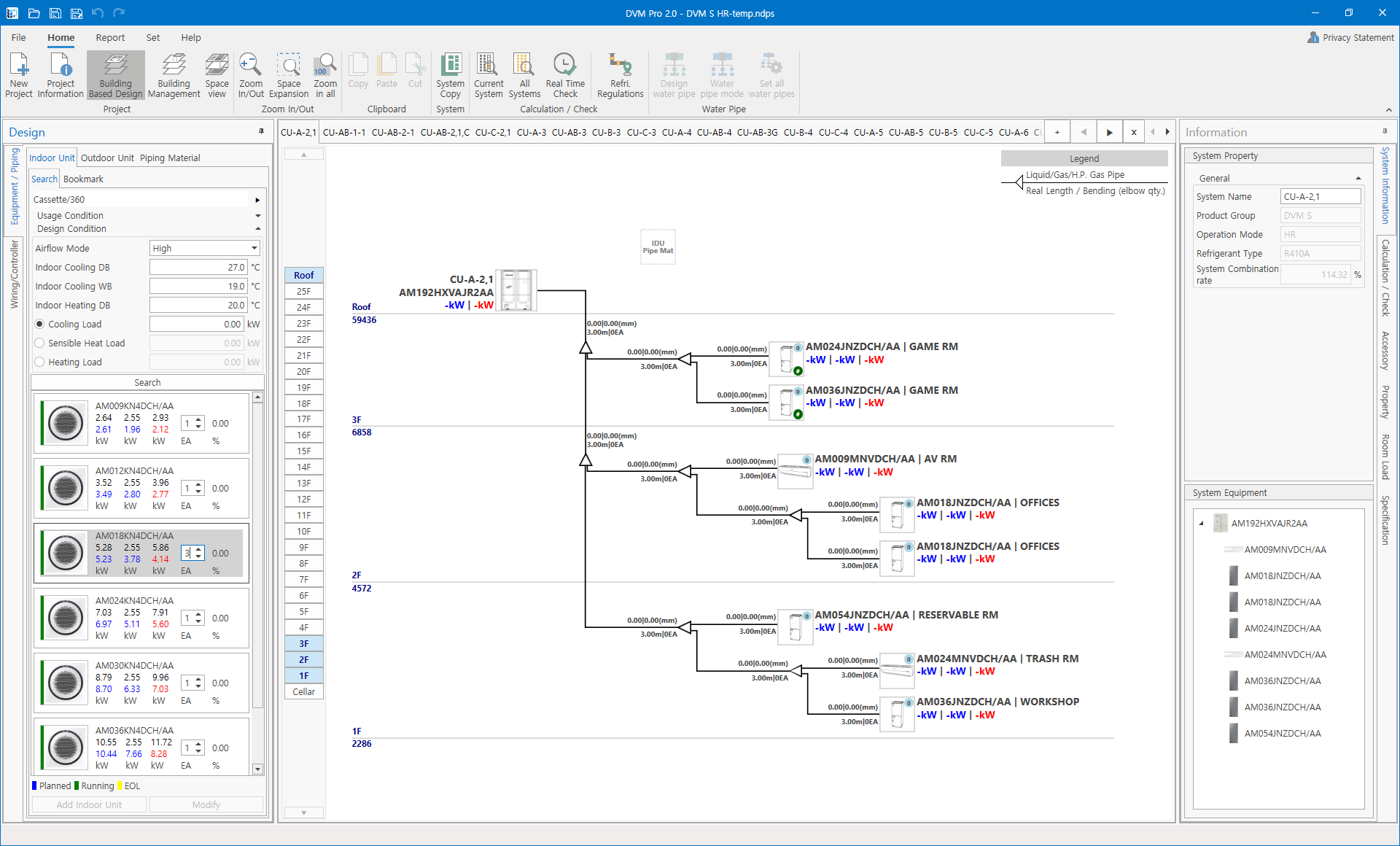Edit the Indoor Cooling DB field

pos(198,267)
